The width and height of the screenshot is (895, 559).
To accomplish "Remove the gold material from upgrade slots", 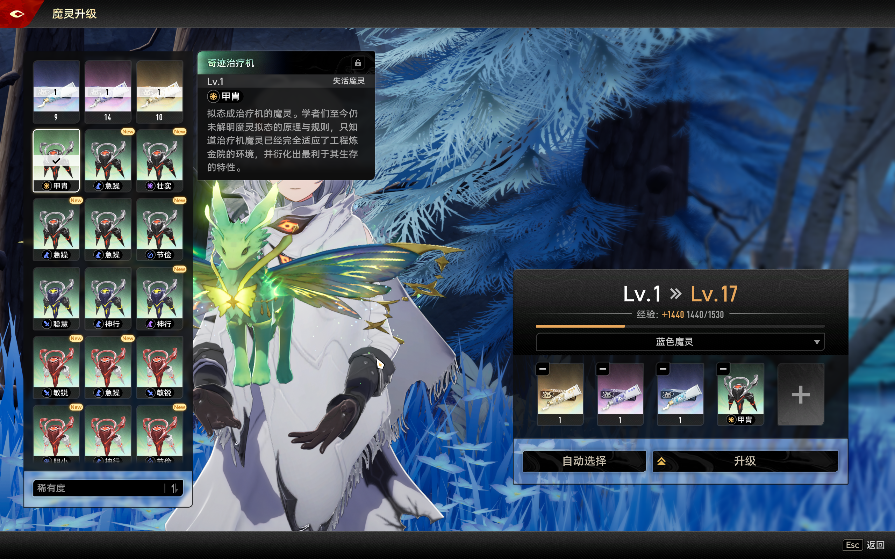I will 542,369.
